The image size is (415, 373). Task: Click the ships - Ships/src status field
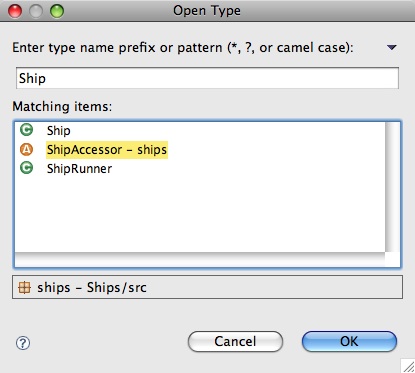[x=207, y=287]
